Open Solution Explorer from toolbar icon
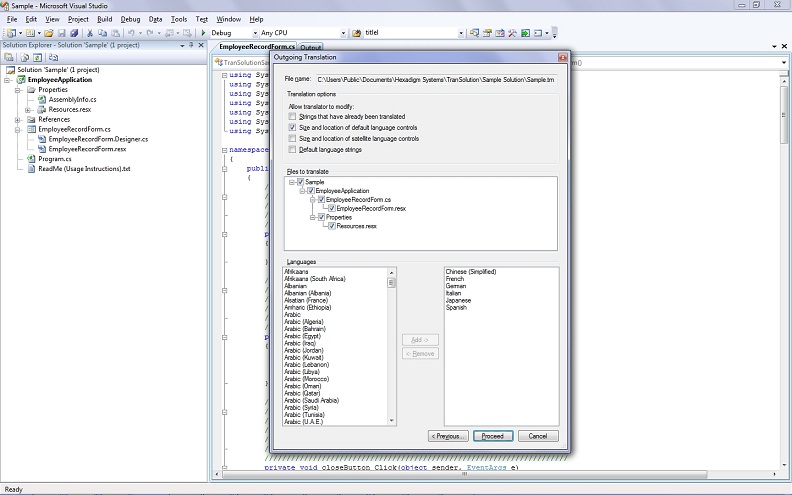 (x=474, y=33)
